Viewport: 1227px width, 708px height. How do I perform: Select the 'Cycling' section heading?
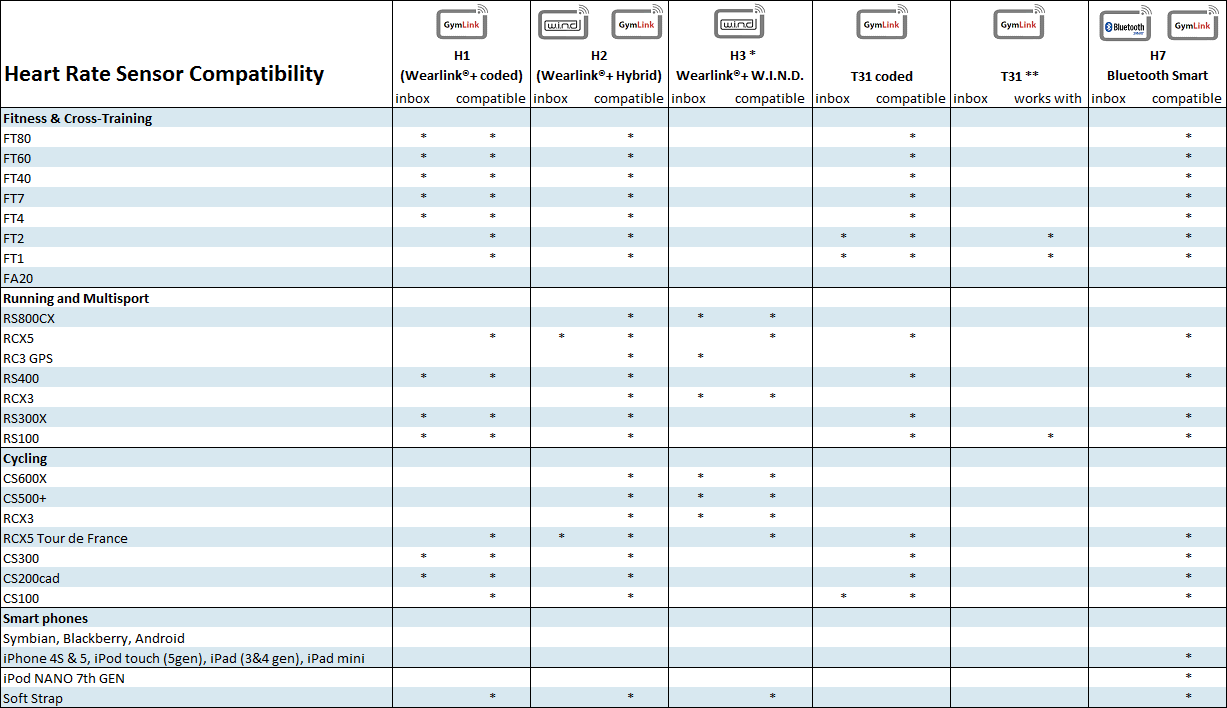(x=25, y=458)
